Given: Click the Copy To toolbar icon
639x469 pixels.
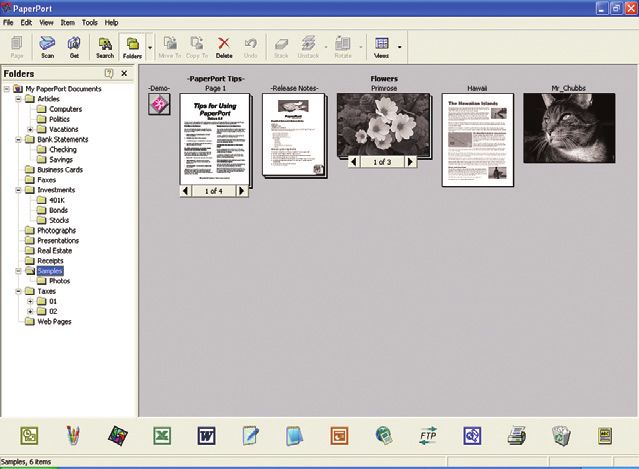Looking at the screenshot, I should pyautogui.click(x=197, y=47).
